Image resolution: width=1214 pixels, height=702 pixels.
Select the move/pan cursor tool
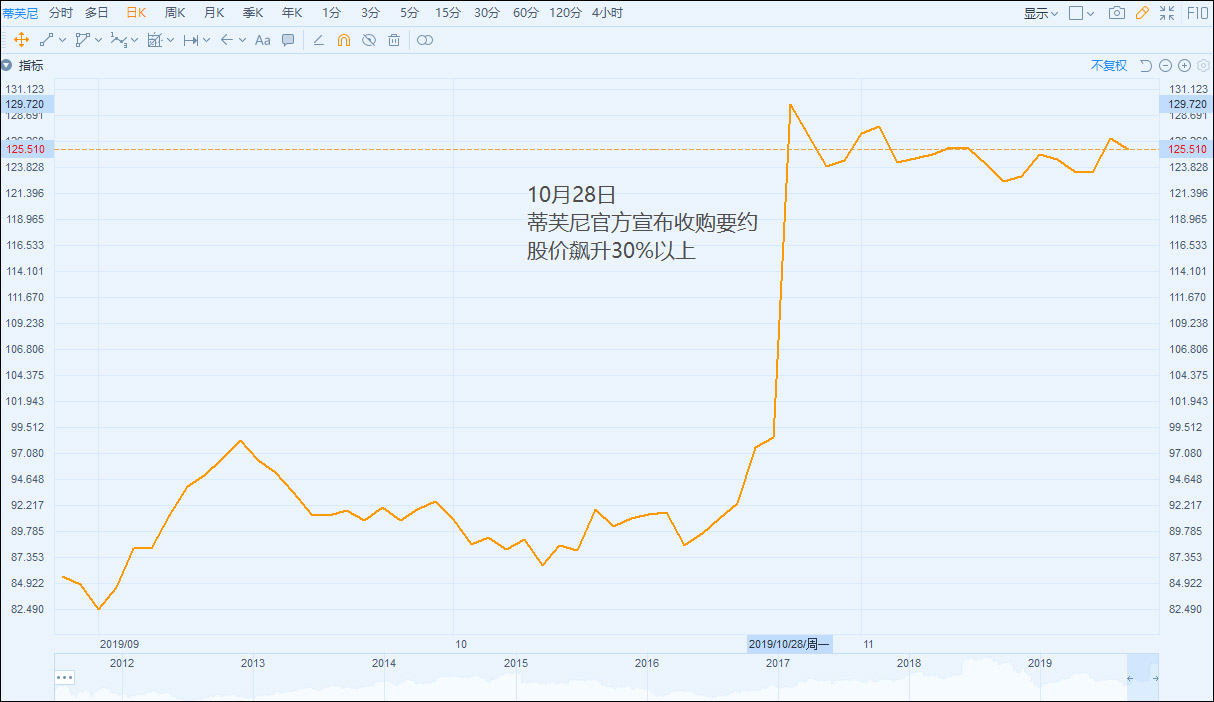(21, 40)
